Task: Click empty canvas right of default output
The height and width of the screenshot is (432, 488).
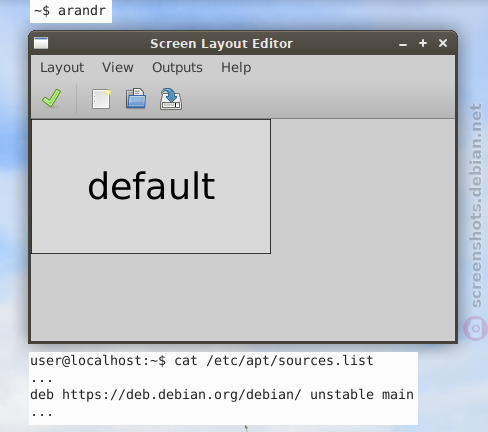Action: pos(363,187)
